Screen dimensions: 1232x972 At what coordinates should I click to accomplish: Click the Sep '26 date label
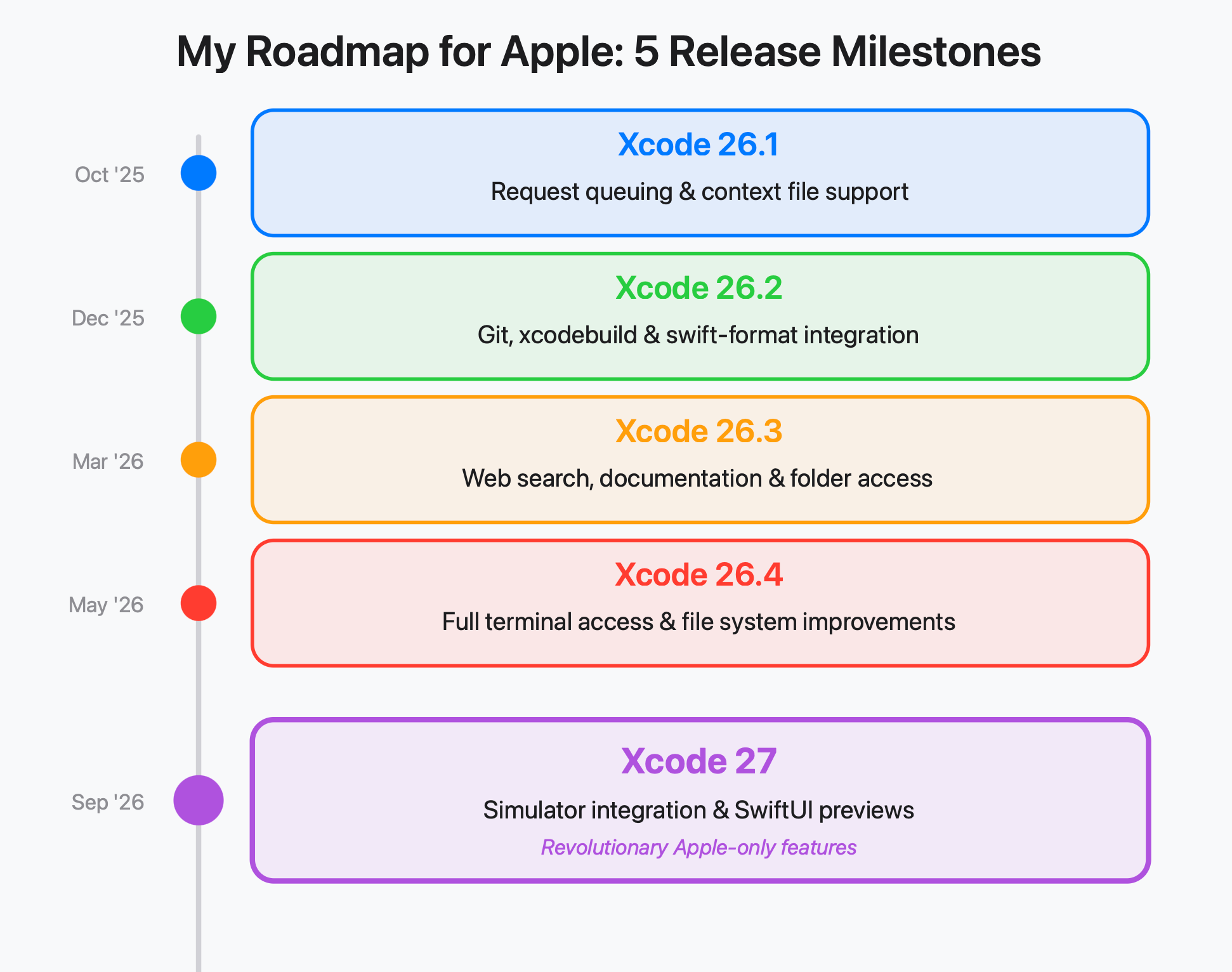pos(108,802)
